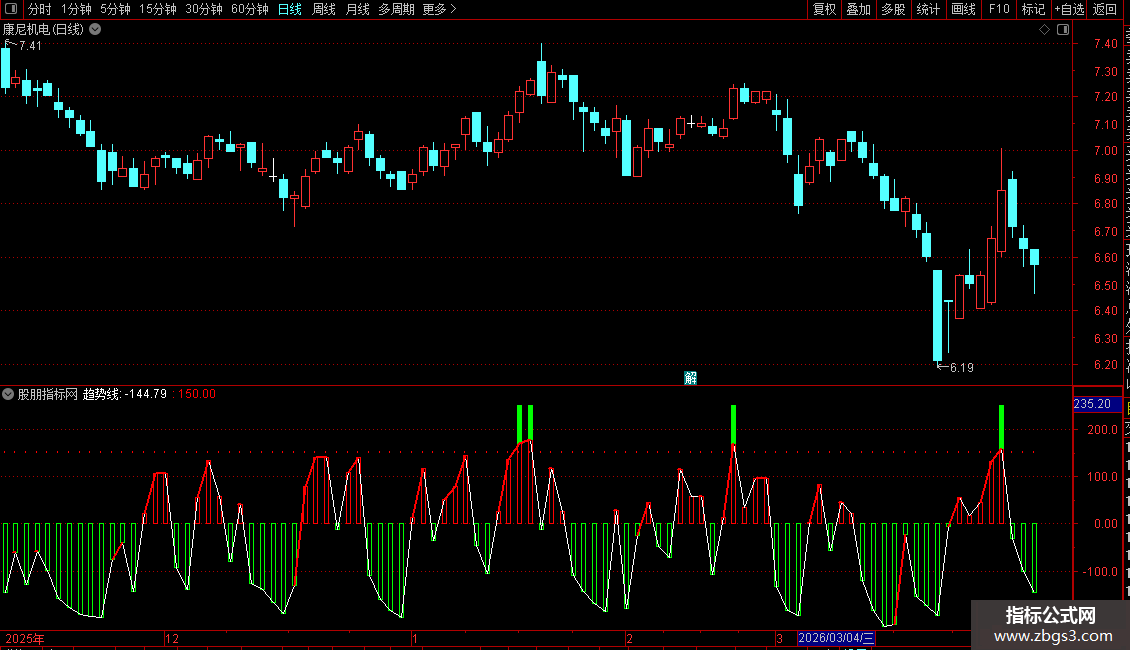The height and width of the screenshot is (650, 1130).
Task: Click the 6.60 price axis label
Action: [1105, 257]
